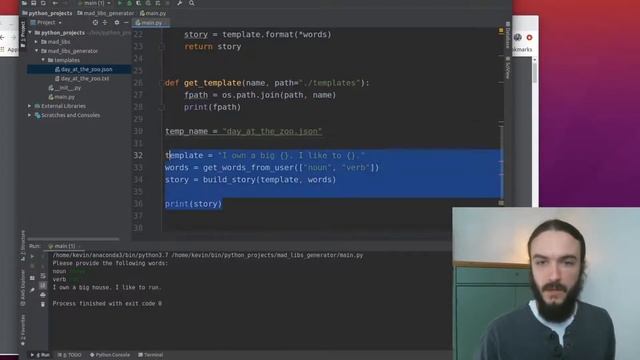Expand the mad_libs folder
Image resolution: width=640 pixels, height=360 pixels.
[x=36, y=42]
